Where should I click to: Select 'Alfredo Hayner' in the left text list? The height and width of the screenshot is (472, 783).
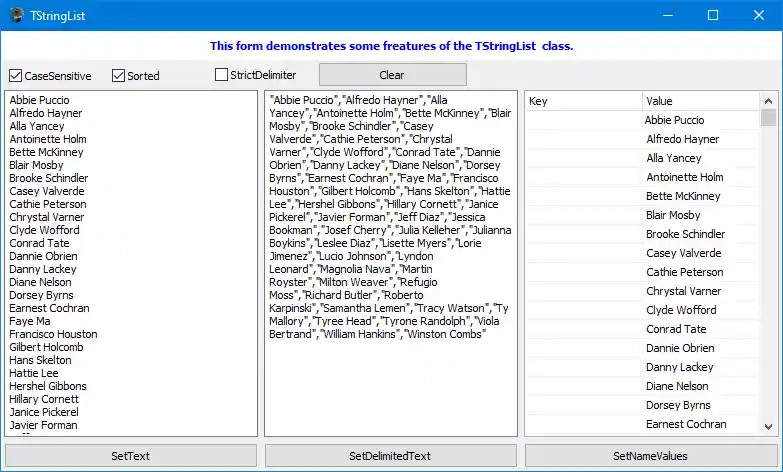click(x=45, y=113)
